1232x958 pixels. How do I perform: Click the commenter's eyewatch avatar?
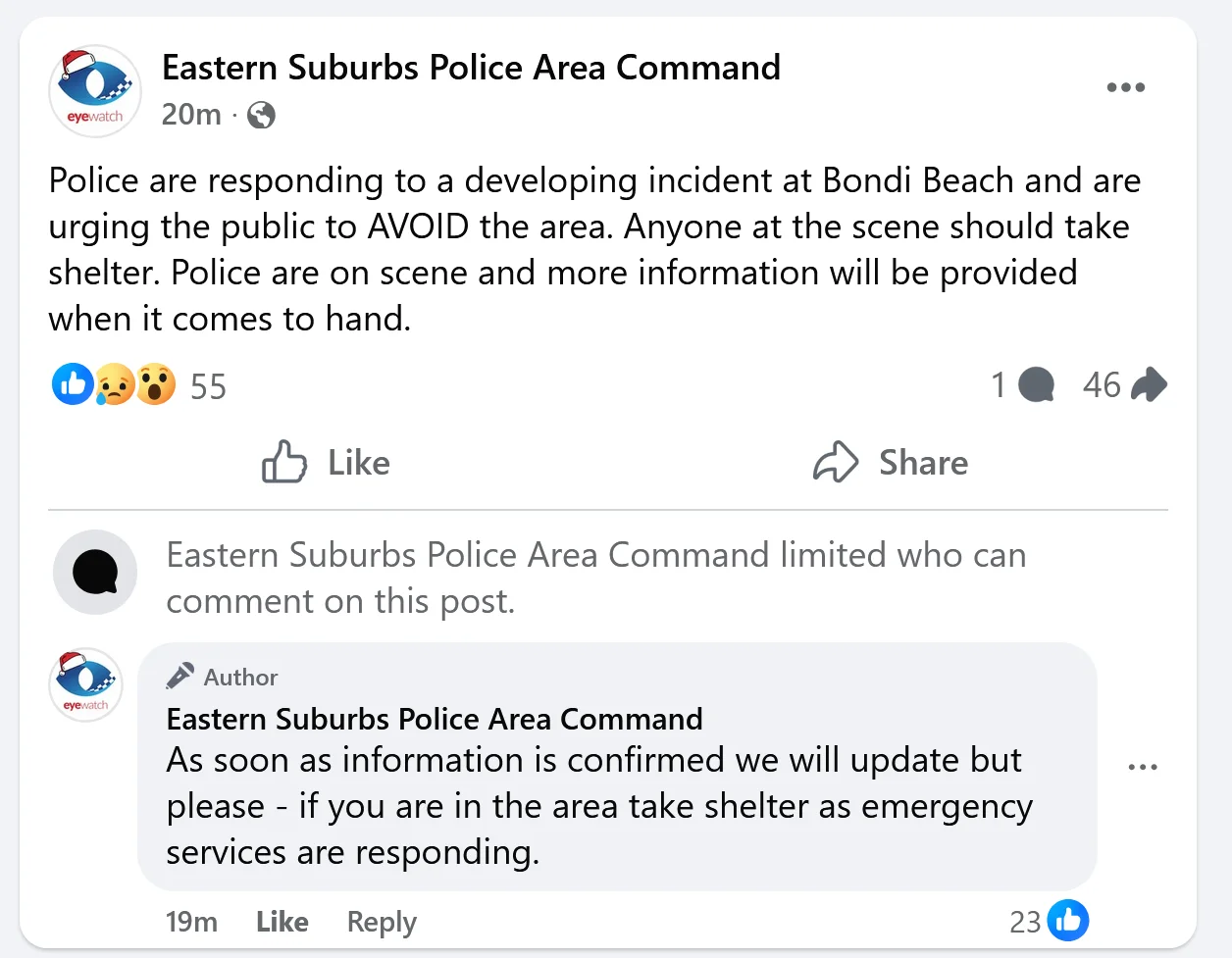point(86,685)
